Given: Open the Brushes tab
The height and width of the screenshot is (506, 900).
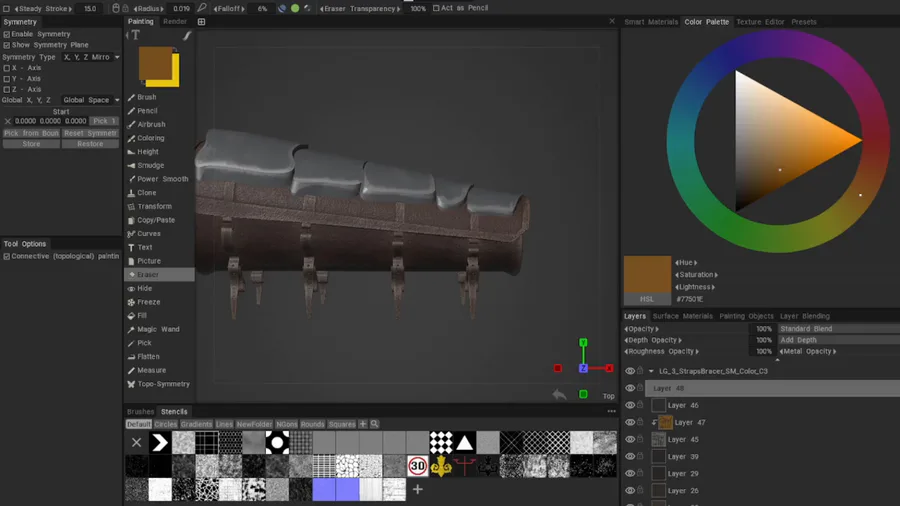Looking at the screenshot, I should coord(140,412).
